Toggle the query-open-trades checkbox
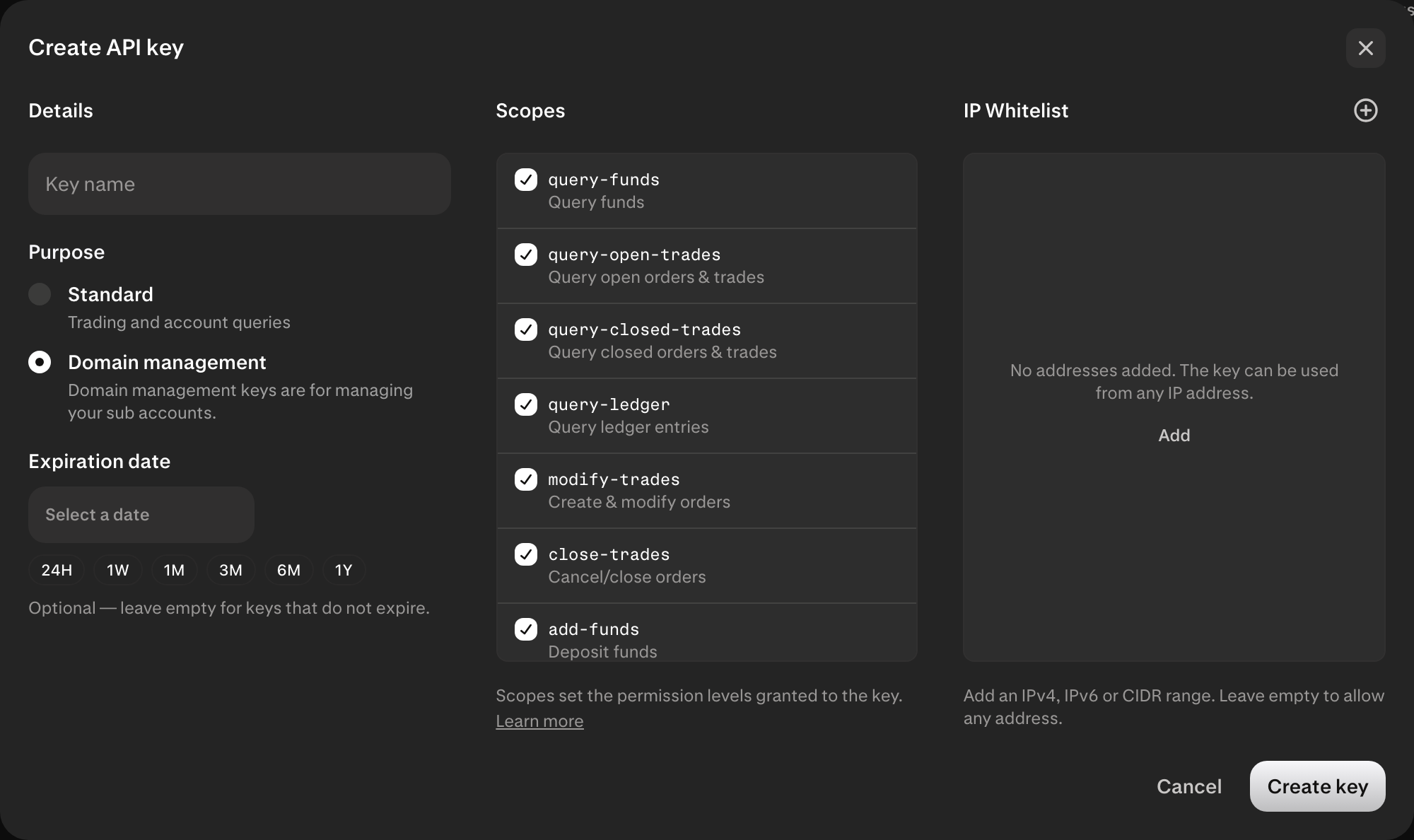This screenshot has width=1414, height=840. (526, 255)
